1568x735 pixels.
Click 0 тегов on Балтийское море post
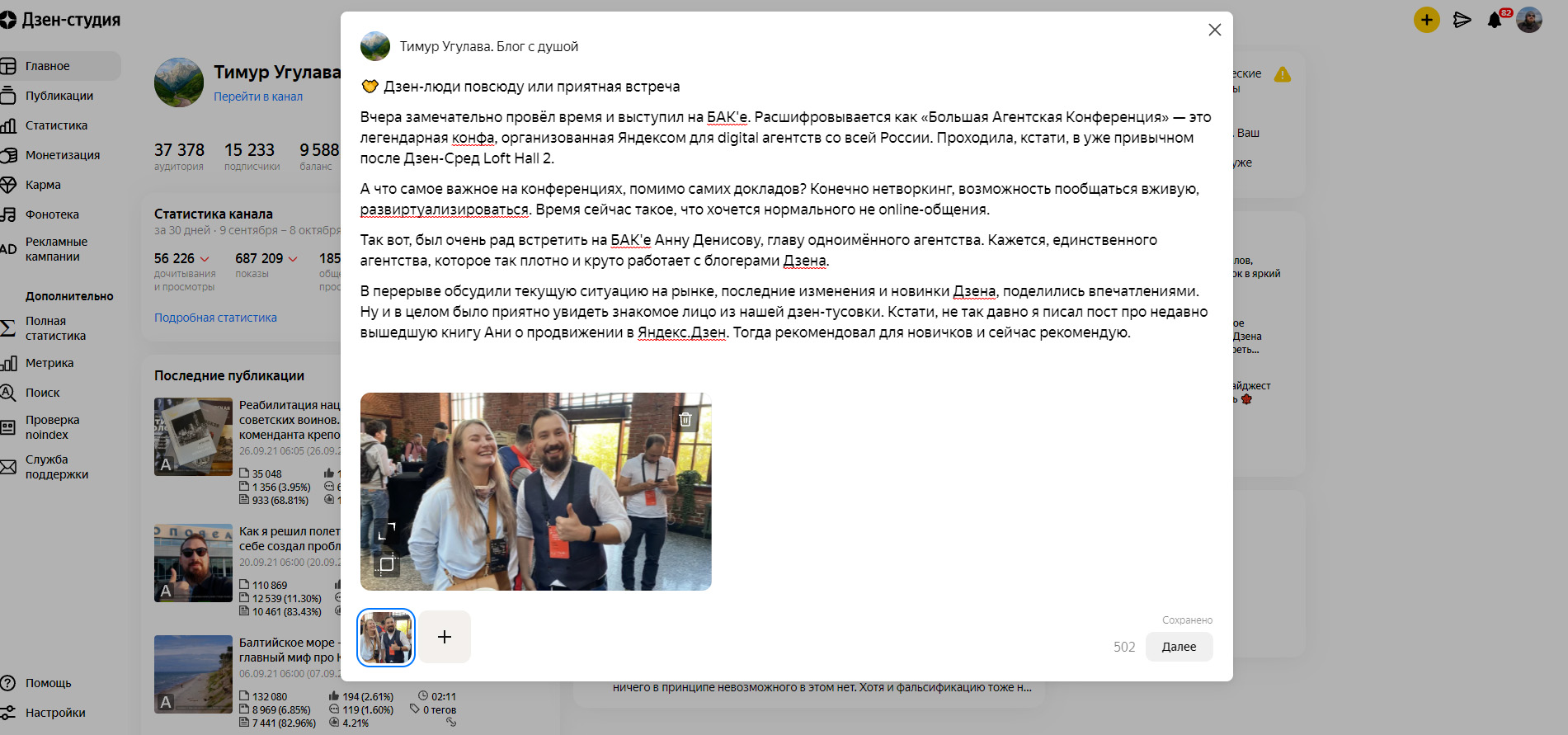click(x=433, y=709)
